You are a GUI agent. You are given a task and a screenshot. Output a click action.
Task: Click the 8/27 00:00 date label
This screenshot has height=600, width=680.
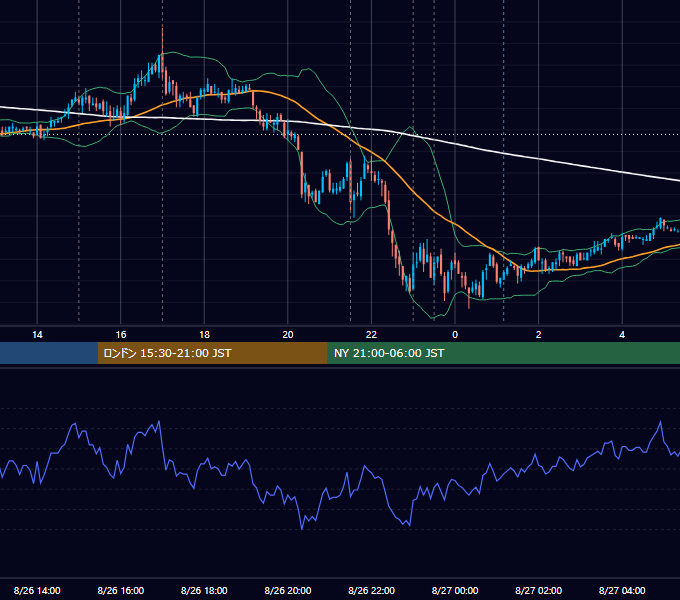(455, 590)
